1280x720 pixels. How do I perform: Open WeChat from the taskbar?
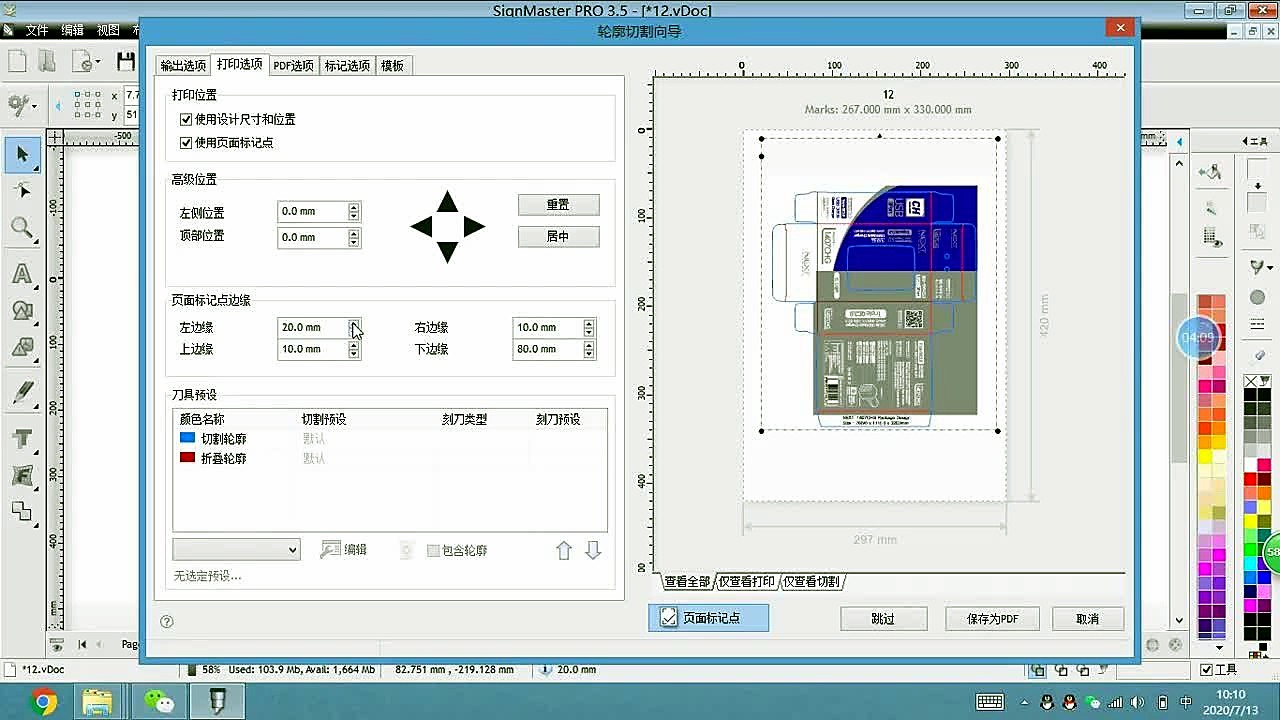click(159, 701)
